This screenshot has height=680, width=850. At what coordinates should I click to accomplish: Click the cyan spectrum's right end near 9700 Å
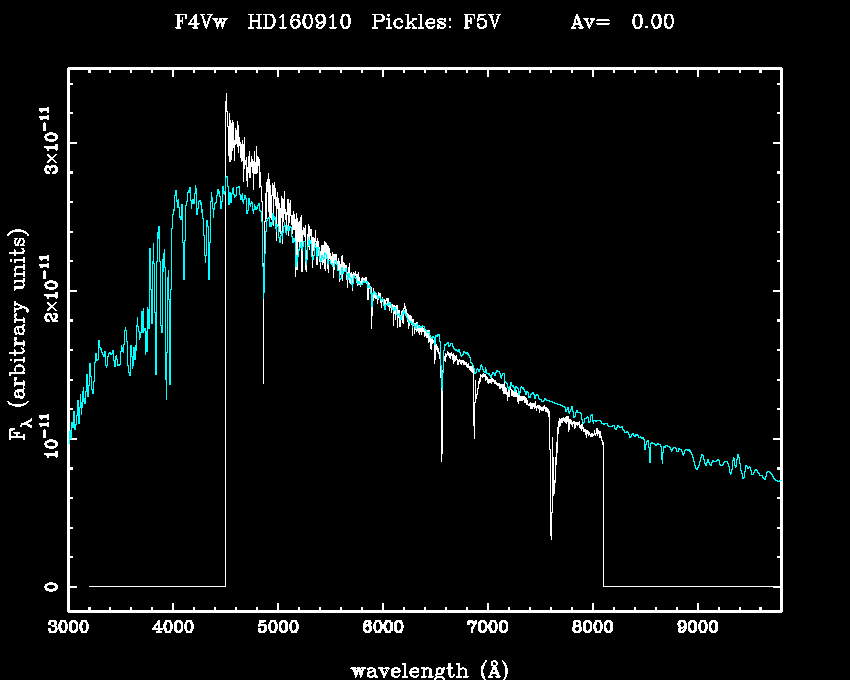776,479
